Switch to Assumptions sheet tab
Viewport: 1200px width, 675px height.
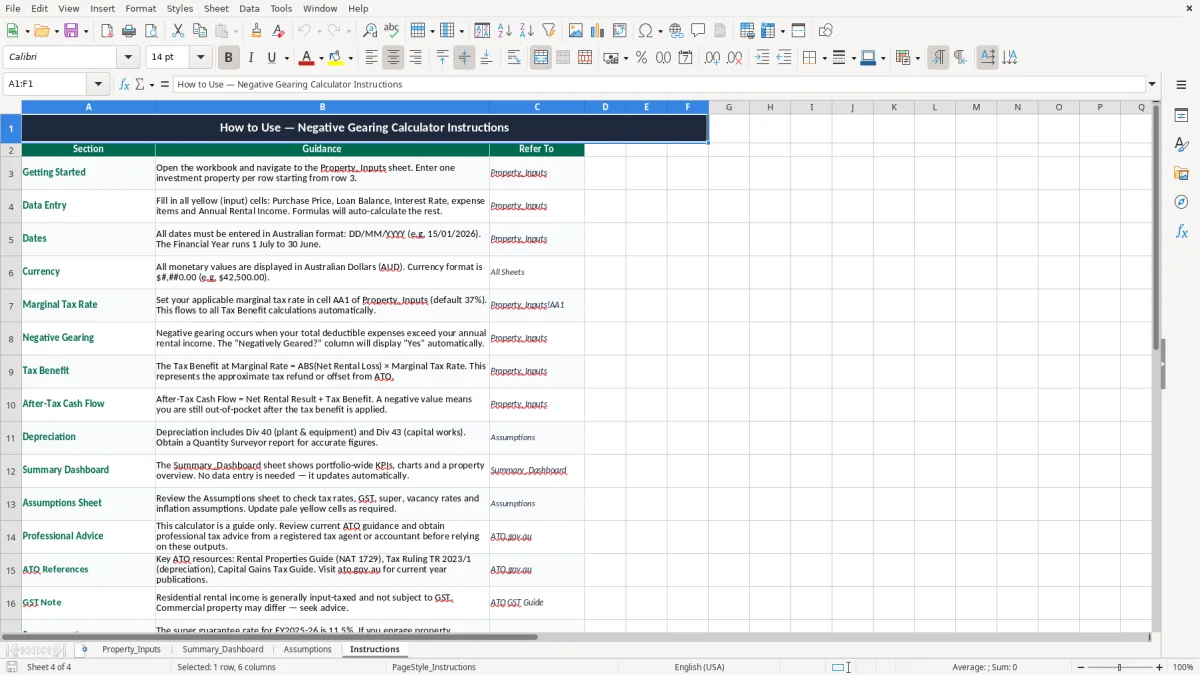coord(307,649)
